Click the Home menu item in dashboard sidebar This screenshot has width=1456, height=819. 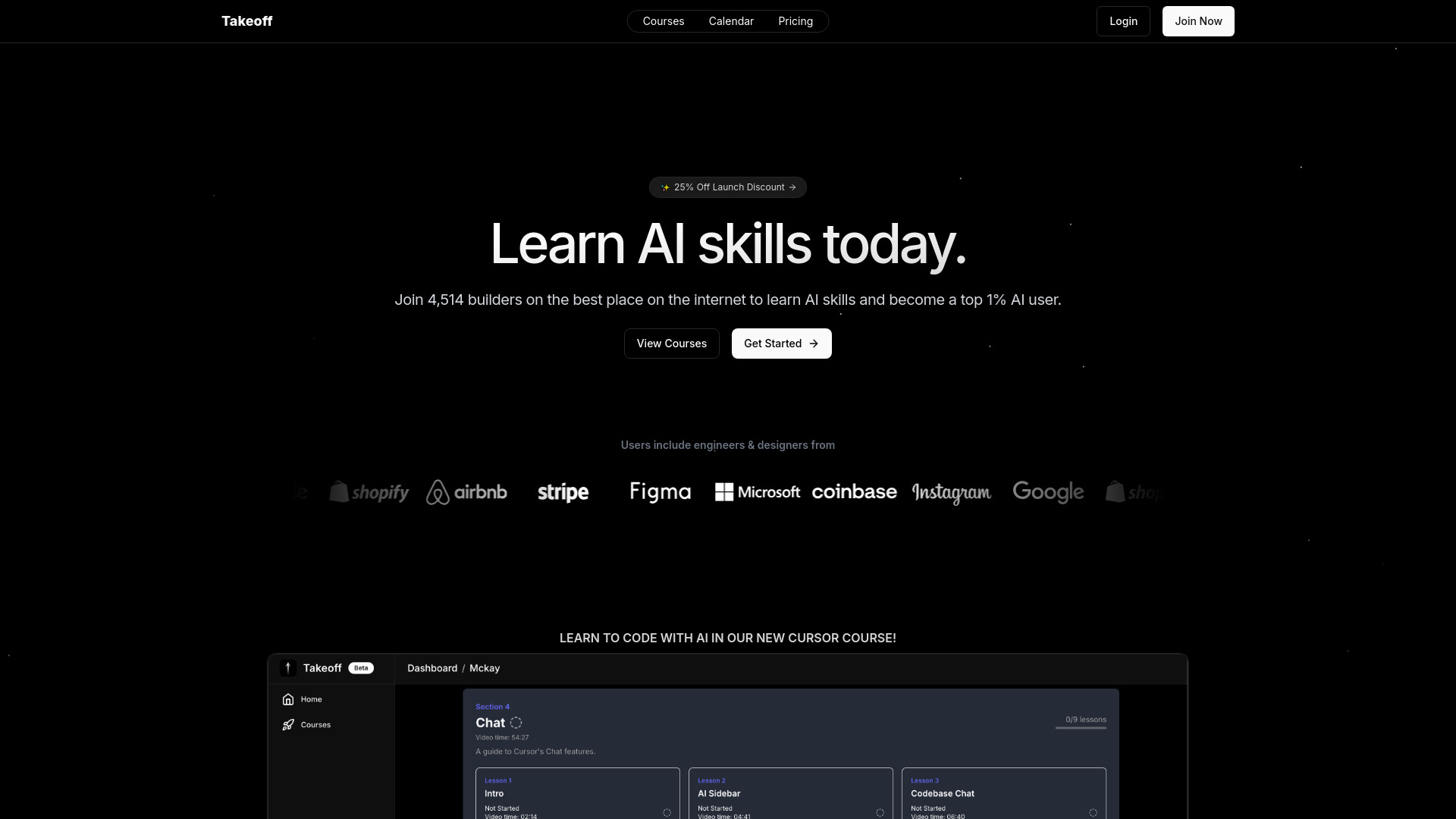(311, 699)
